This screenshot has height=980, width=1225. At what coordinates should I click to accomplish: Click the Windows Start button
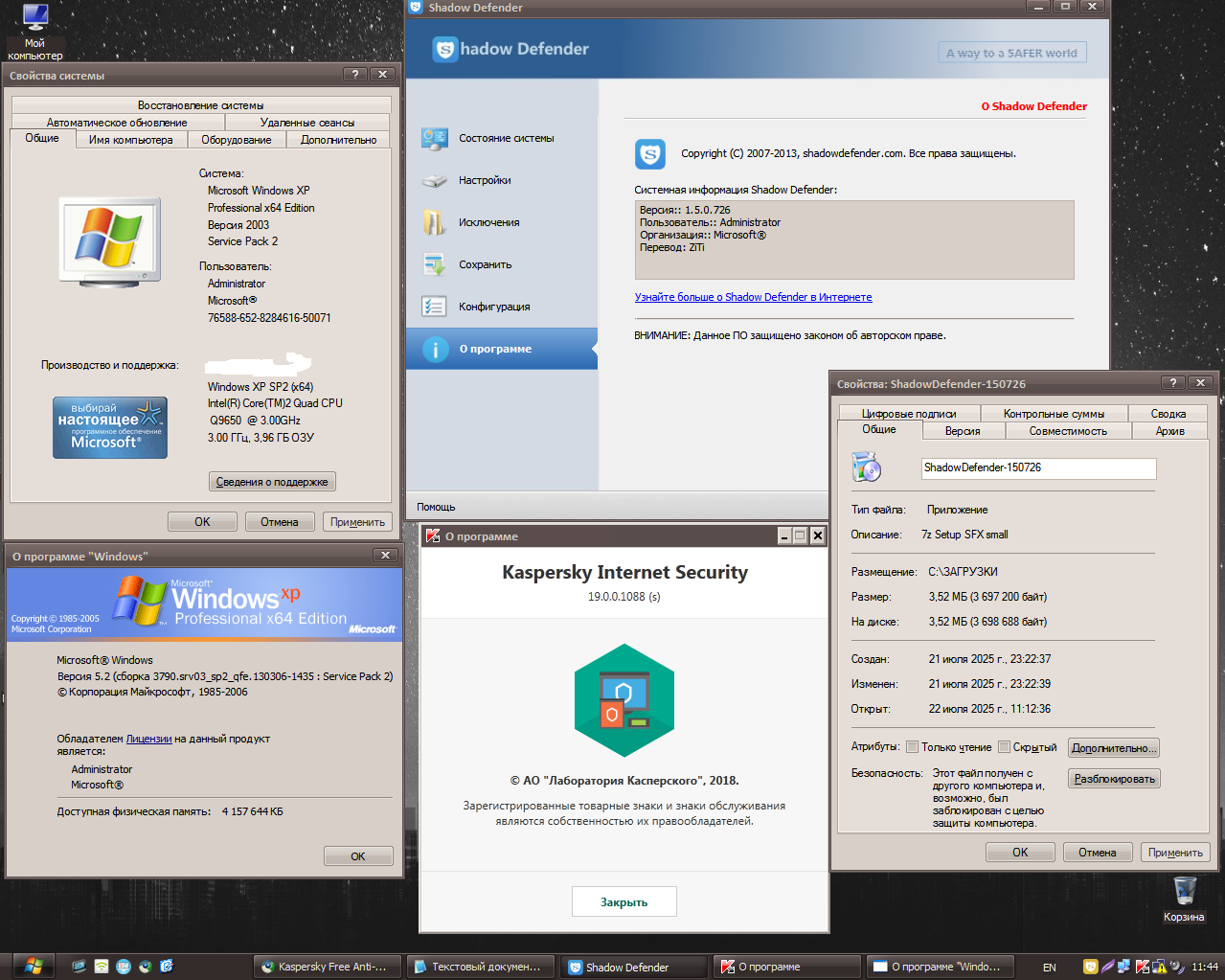pos(34,967)
